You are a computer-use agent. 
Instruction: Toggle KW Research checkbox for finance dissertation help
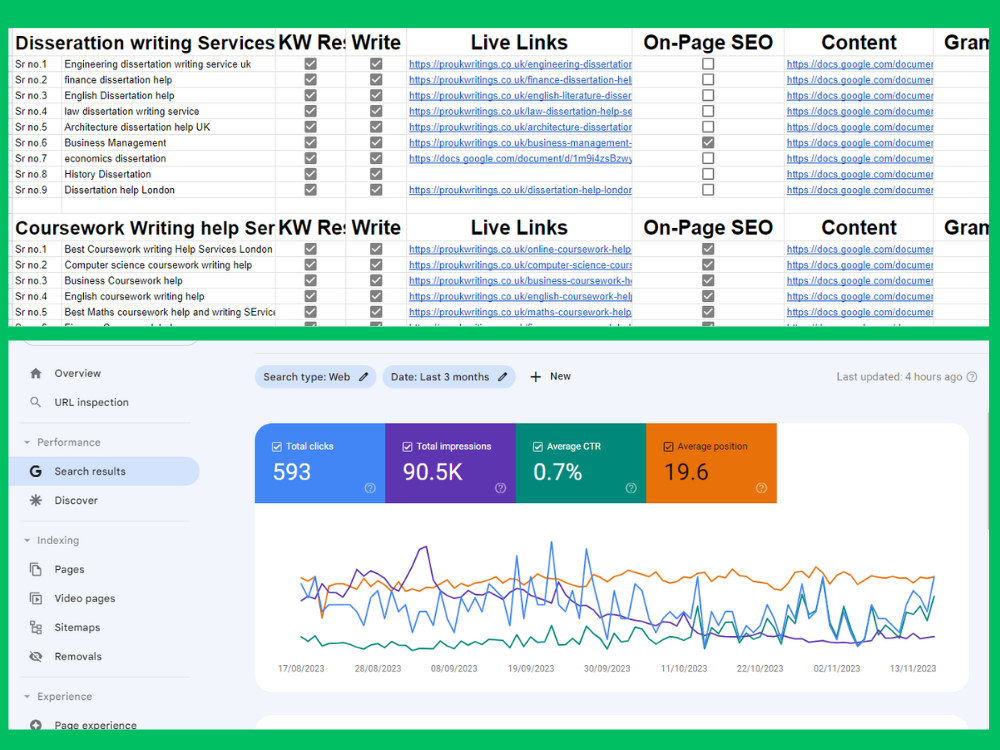[x=311, y=80]
